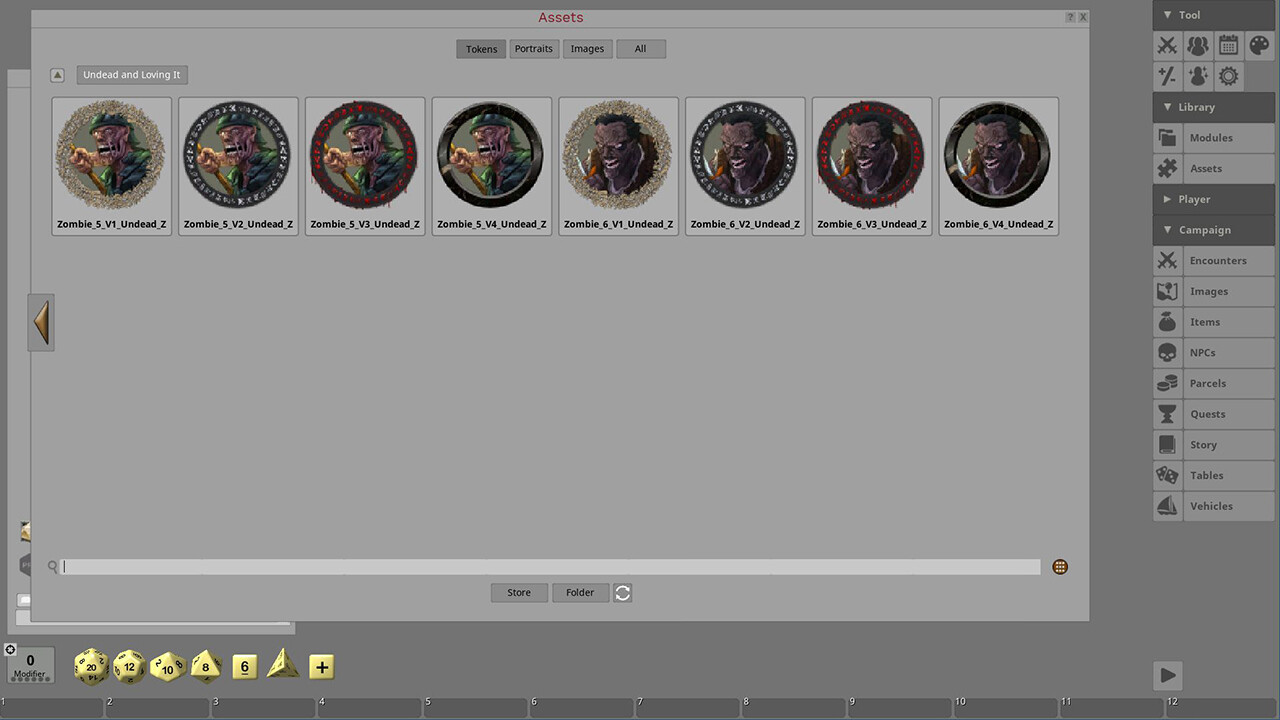
Task: Open the Modules library entry
Action: (x=1211, y=137)
